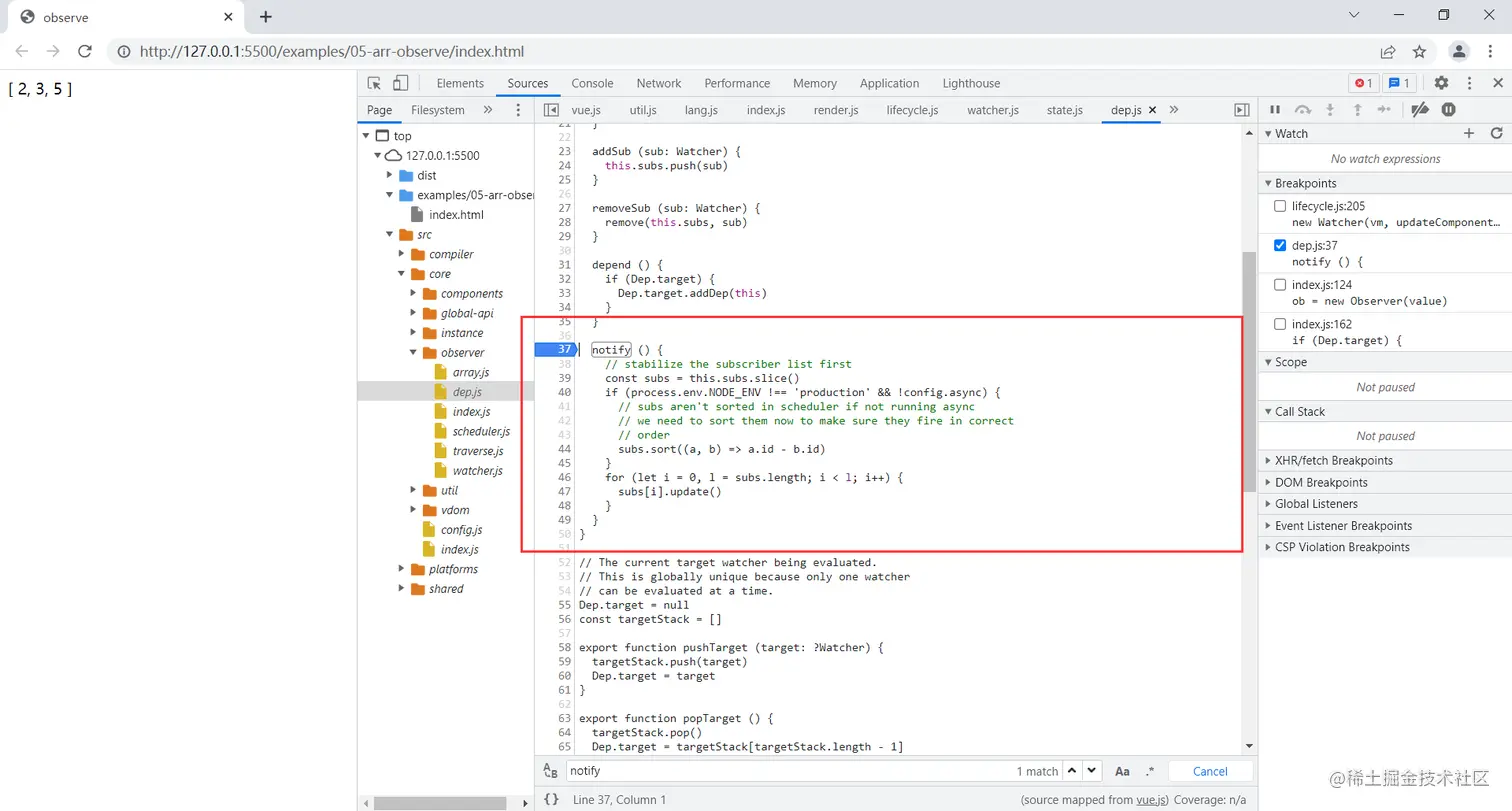Open the Chrome three-dot menu
This screenshot has width=1512, height=811.
[x=1491, y=51]
